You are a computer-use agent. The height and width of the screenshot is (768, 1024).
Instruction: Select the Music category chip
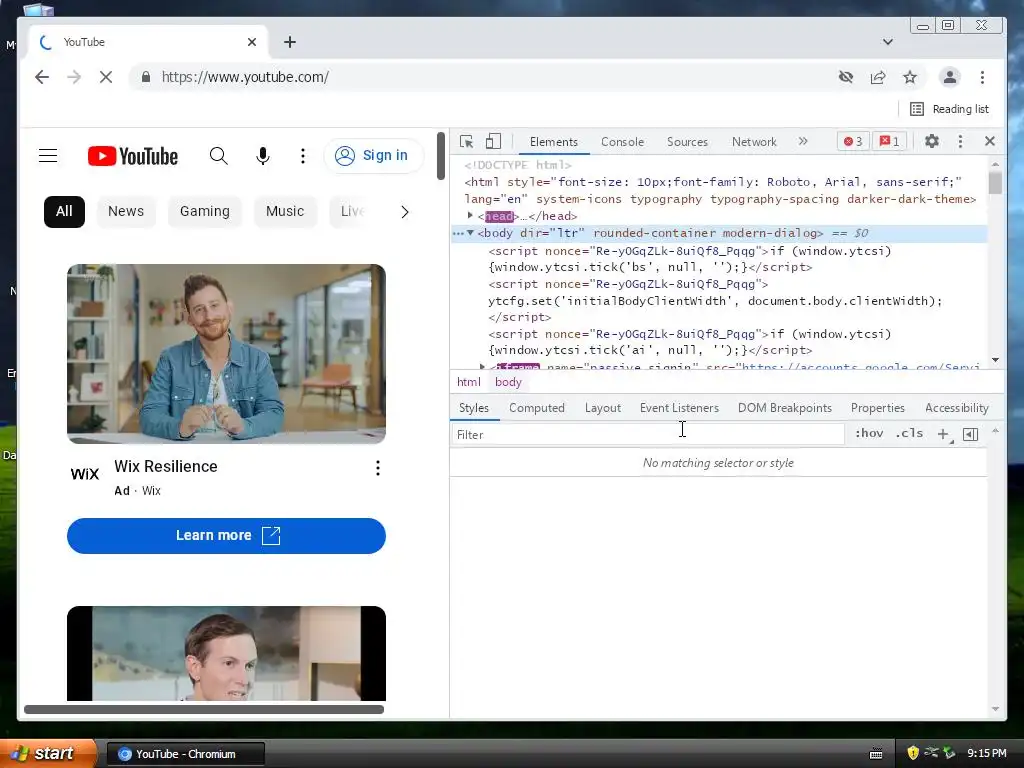(285, 212)
